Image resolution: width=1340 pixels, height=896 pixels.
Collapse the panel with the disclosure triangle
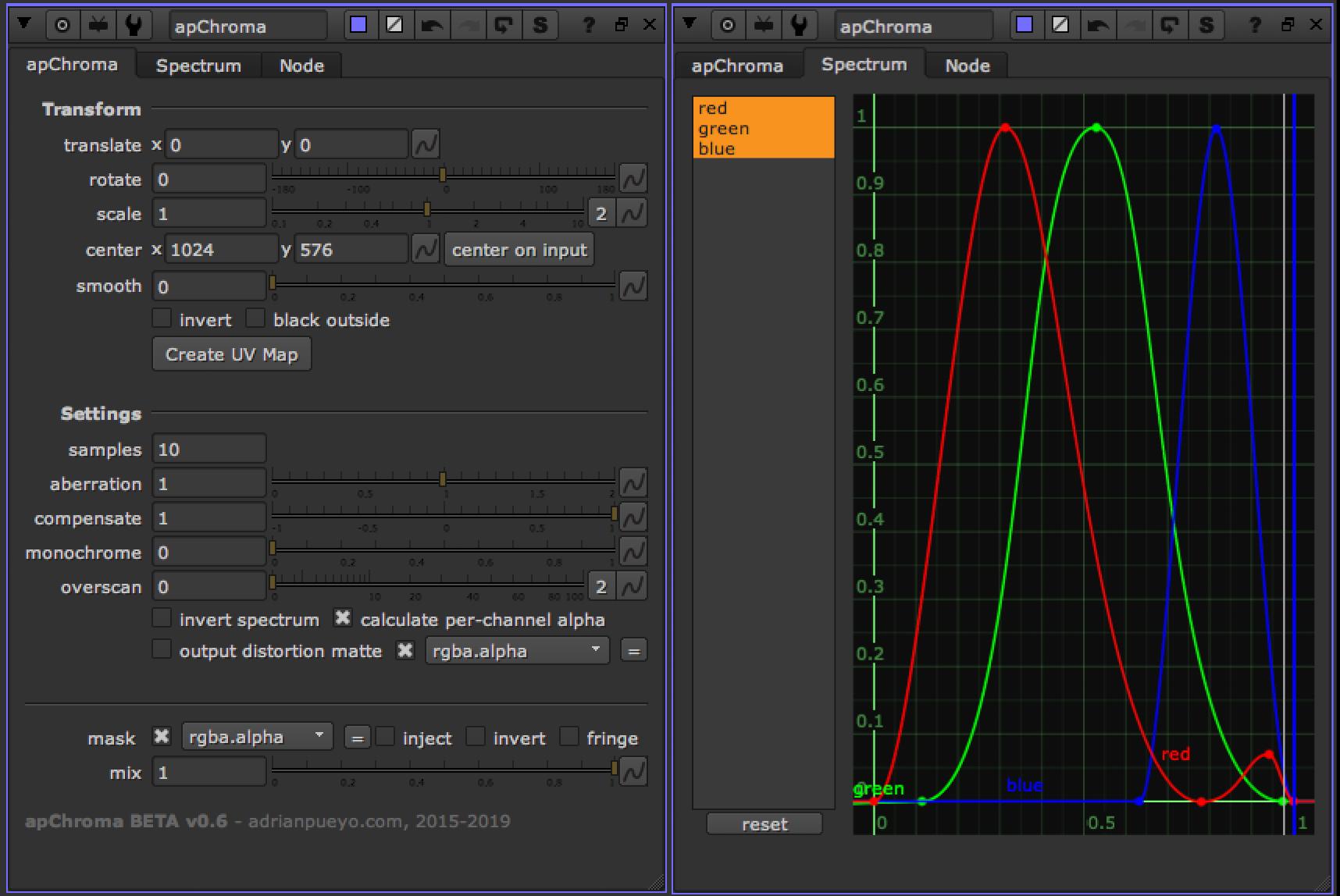click(25, 24)
